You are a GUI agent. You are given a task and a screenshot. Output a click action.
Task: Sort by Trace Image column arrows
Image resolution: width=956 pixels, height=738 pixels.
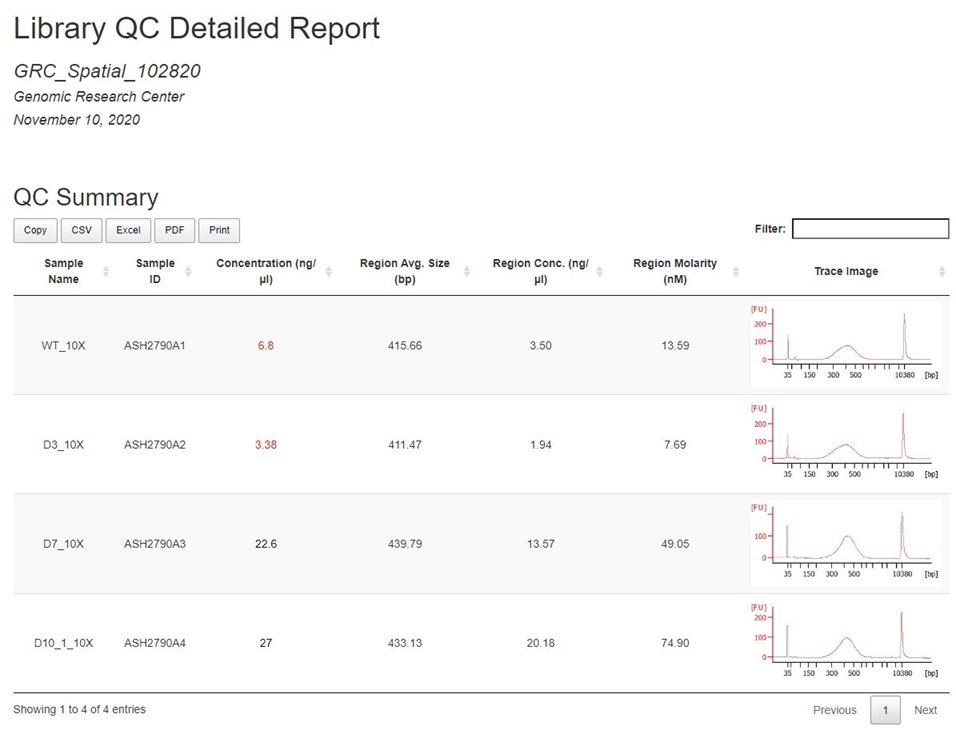[941, 272]
